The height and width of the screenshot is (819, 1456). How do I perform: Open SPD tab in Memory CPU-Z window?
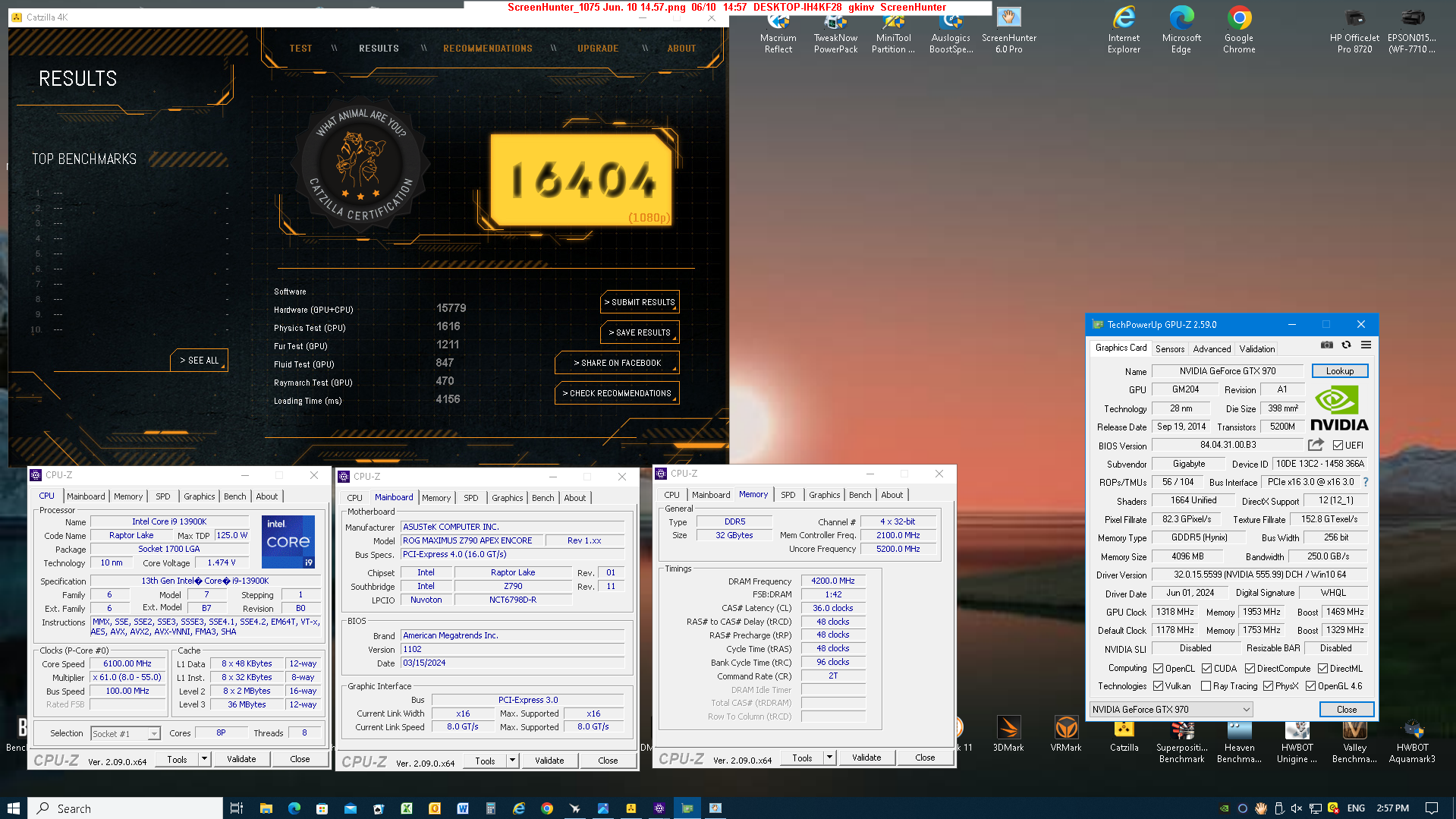tap(788, 495)
